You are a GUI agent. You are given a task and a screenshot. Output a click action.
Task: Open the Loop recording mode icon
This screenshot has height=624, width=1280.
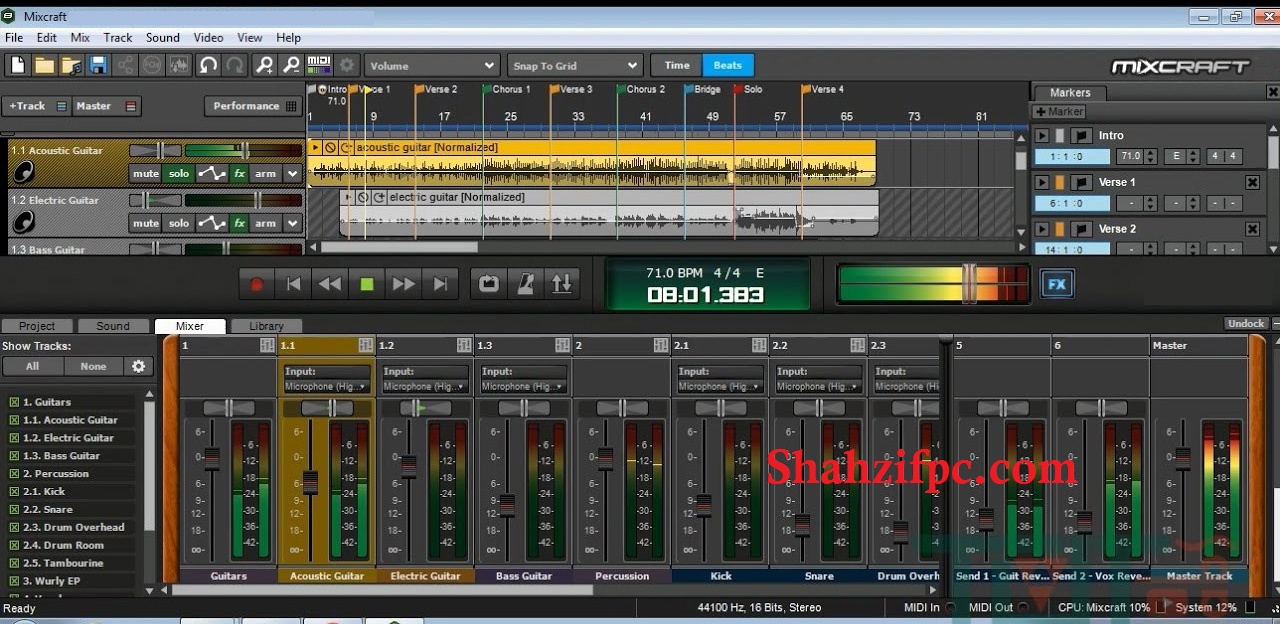pyautogui.click(x=487, y=283)
